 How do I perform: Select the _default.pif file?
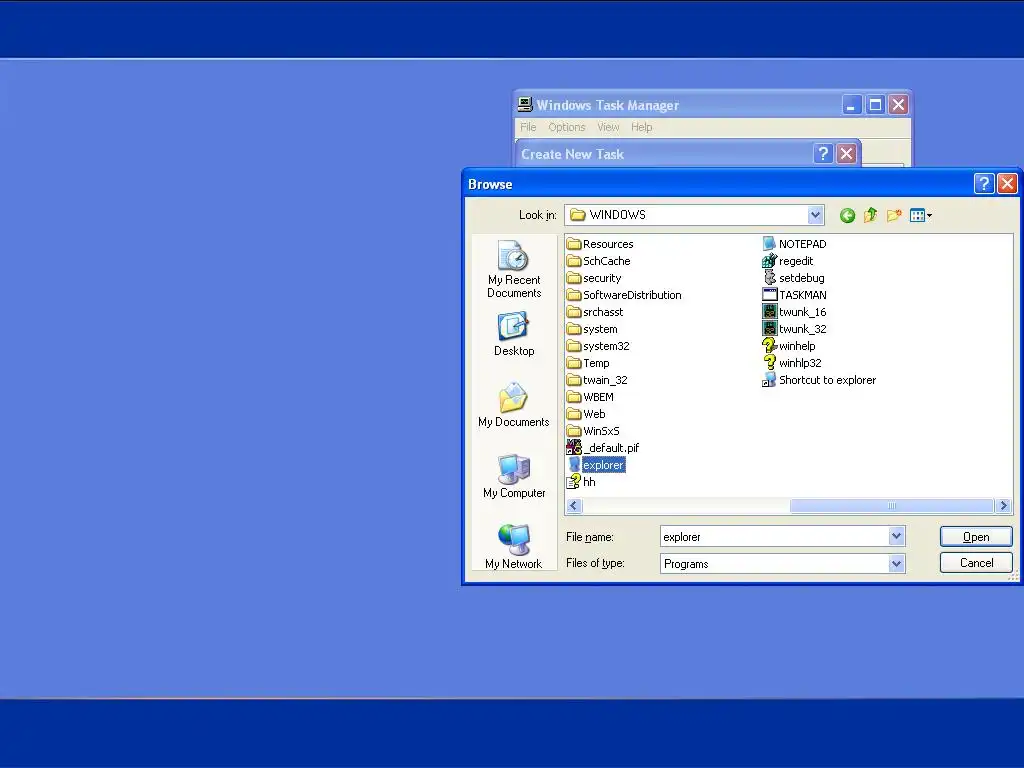coord(603,447)
